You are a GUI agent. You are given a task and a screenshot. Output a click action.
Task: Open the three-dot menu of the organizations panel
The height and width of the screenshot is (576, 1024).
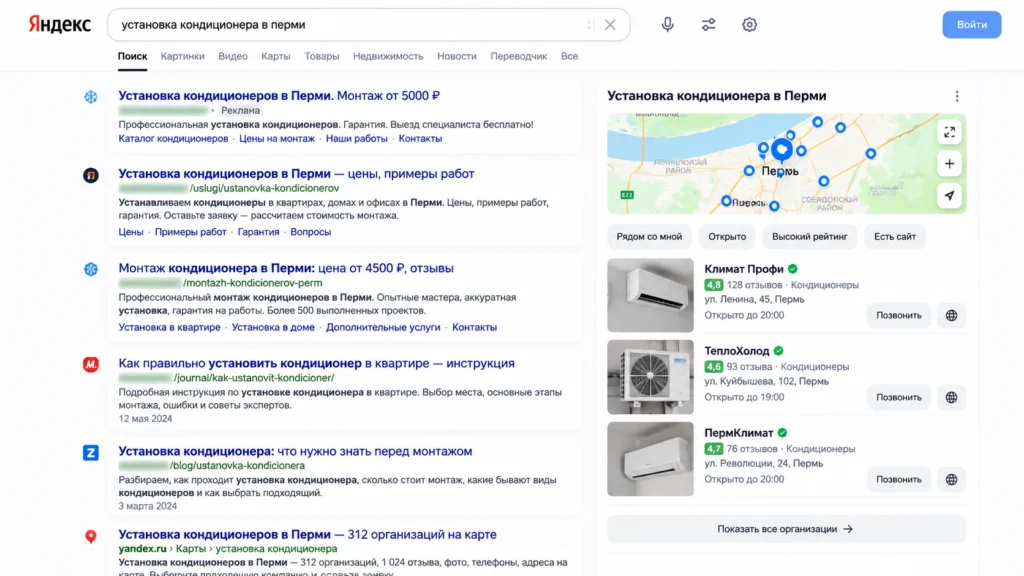tap(957, 97)
